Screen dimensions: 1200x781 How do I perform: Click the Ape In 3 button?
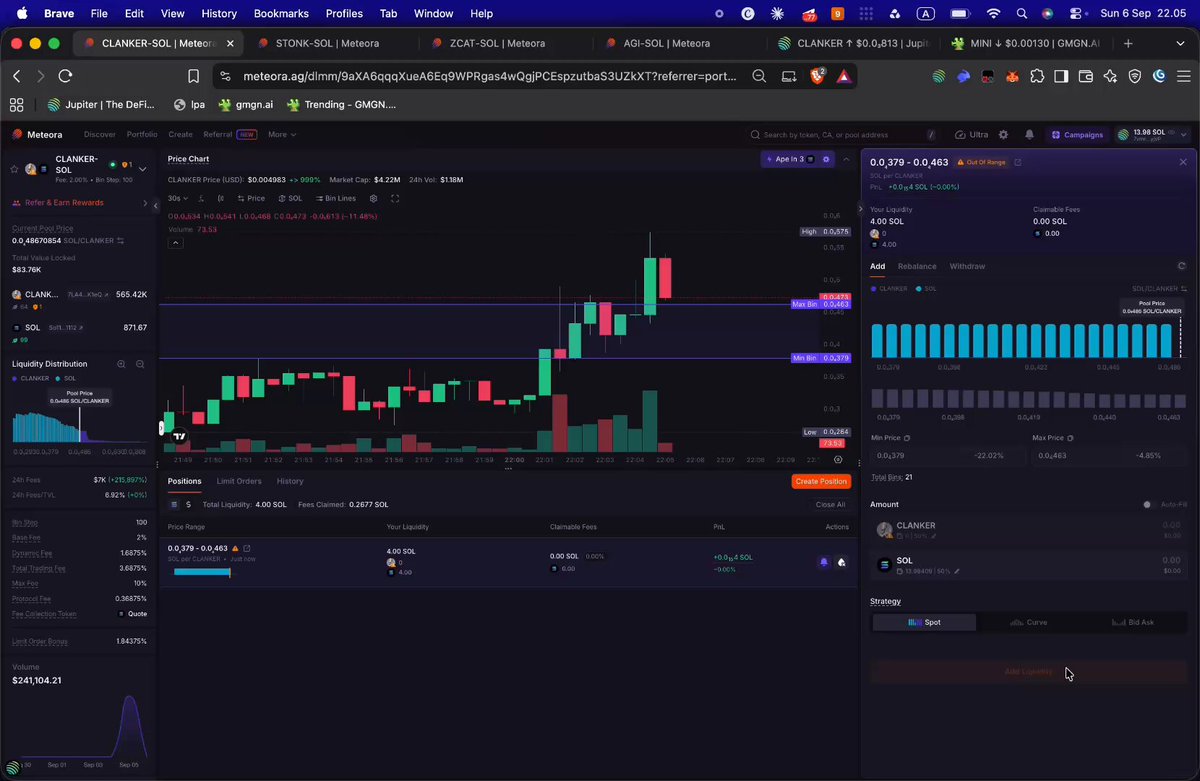point(784,159)
